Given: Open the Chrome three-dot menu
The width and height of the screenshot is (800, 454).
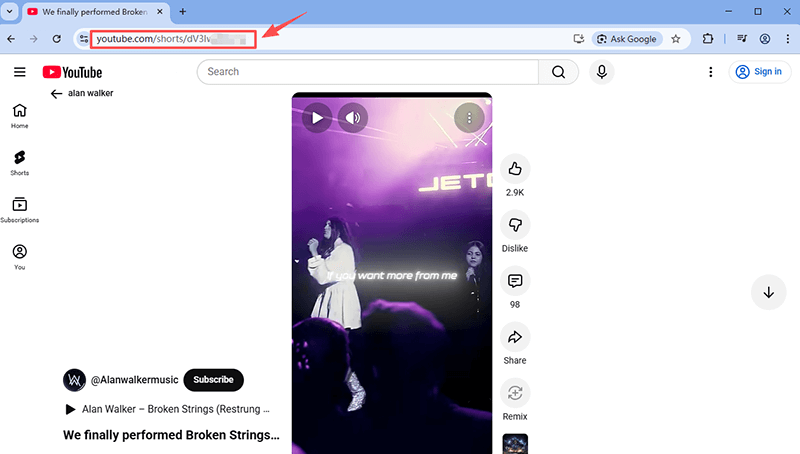Looking at the screenshot, I should tap(788, 39).
